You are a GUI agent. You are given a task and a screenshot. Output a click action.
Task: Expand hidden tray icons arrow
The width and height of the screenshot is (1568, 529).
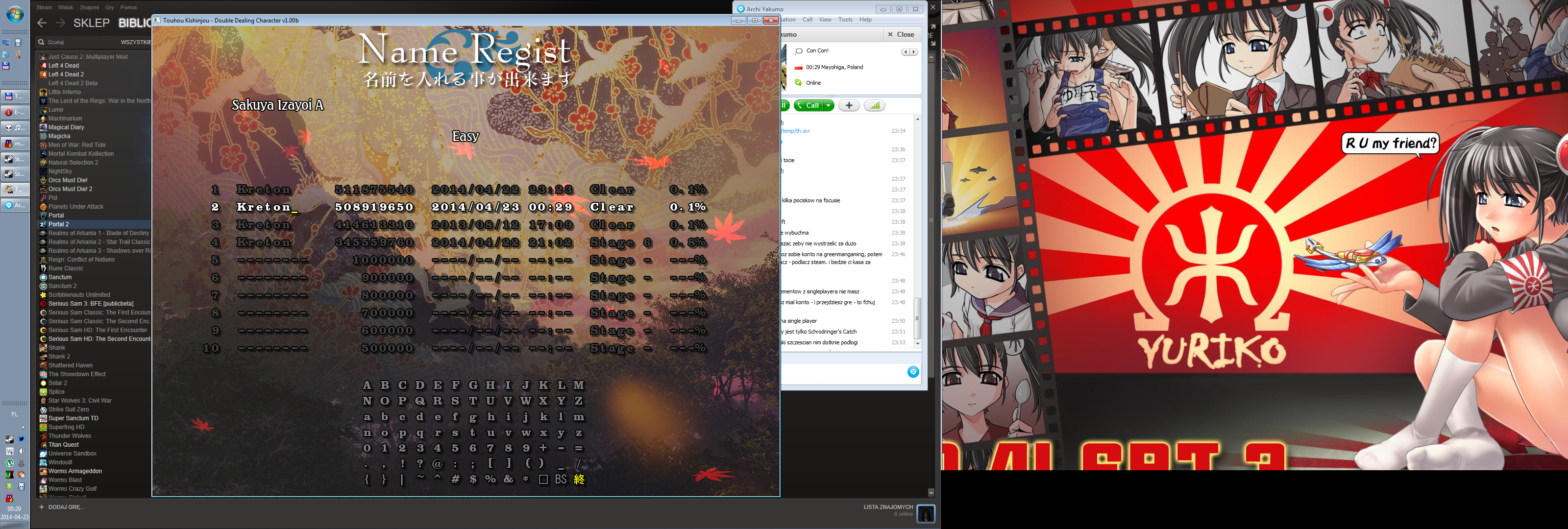click(x=23, y=427)
